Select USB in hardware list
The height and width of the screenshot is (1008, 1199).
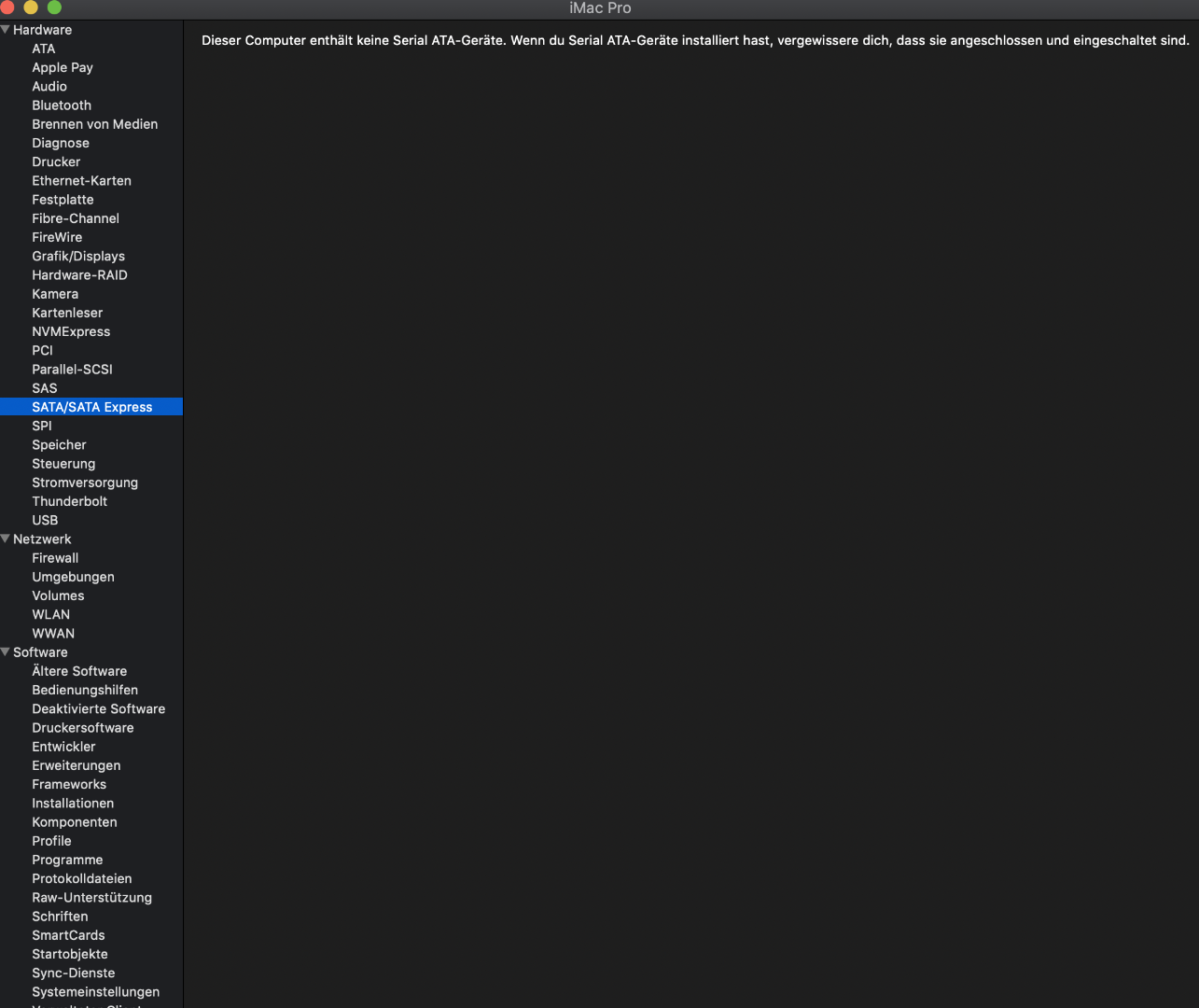[x=45, y=520]
